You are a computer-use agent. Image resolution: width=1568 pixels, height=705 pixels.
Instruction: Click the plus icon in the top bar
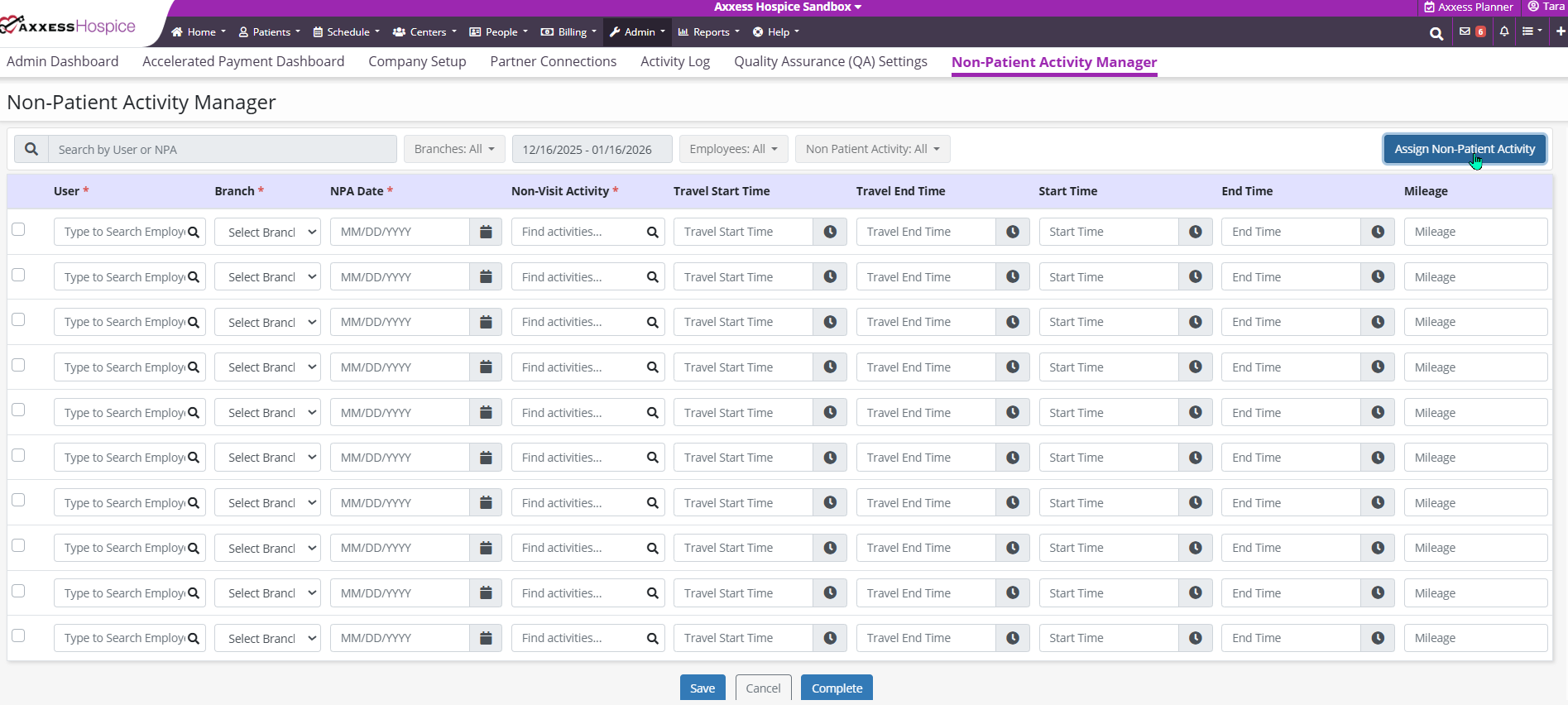tap(1560, 31)
